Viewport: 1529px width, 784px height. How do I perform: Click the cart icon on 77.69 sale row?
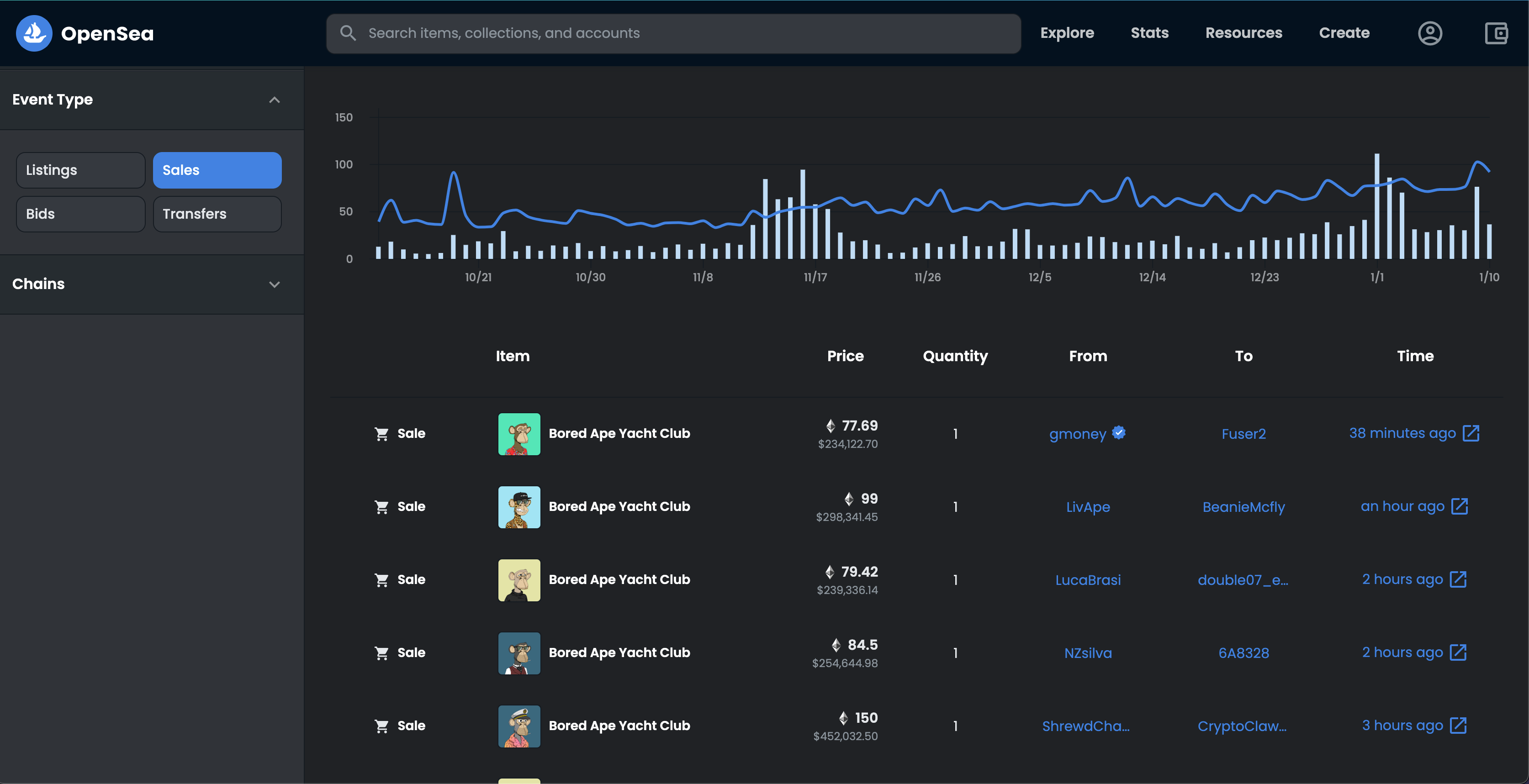(x=381, y=434)
